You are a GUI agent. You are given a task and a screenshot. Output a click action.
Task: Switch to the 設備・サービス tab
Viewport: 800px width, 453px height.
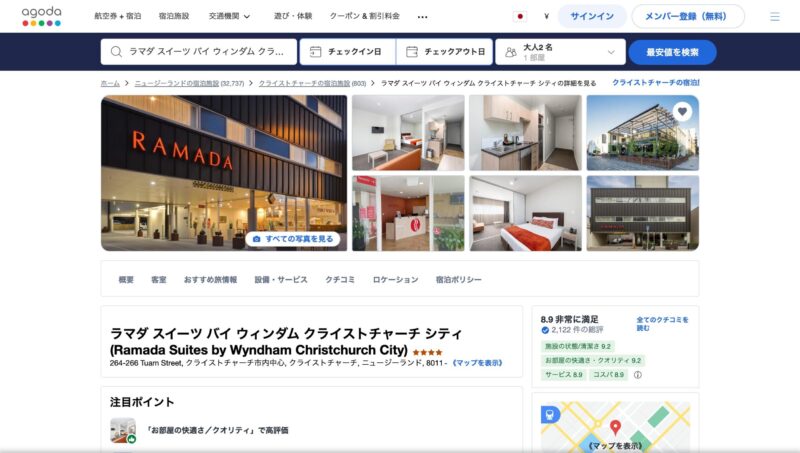tap(281, 280)
